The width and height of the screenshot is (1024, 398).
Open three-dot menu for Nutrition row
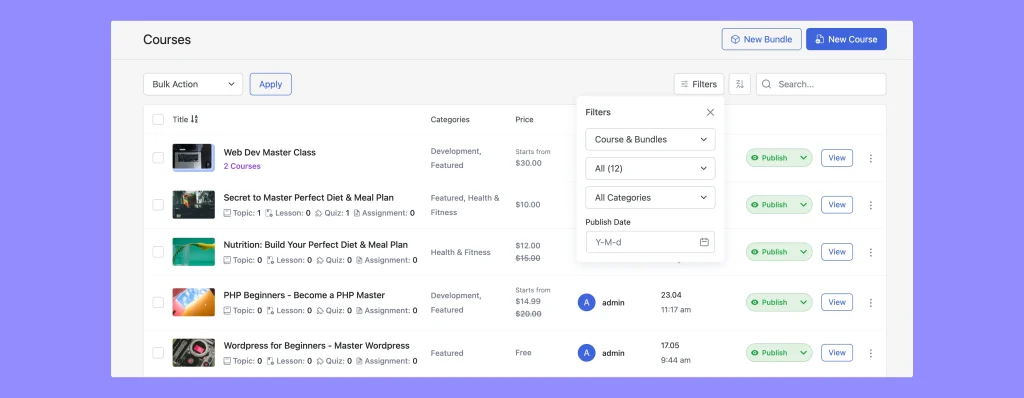point(871,252)
